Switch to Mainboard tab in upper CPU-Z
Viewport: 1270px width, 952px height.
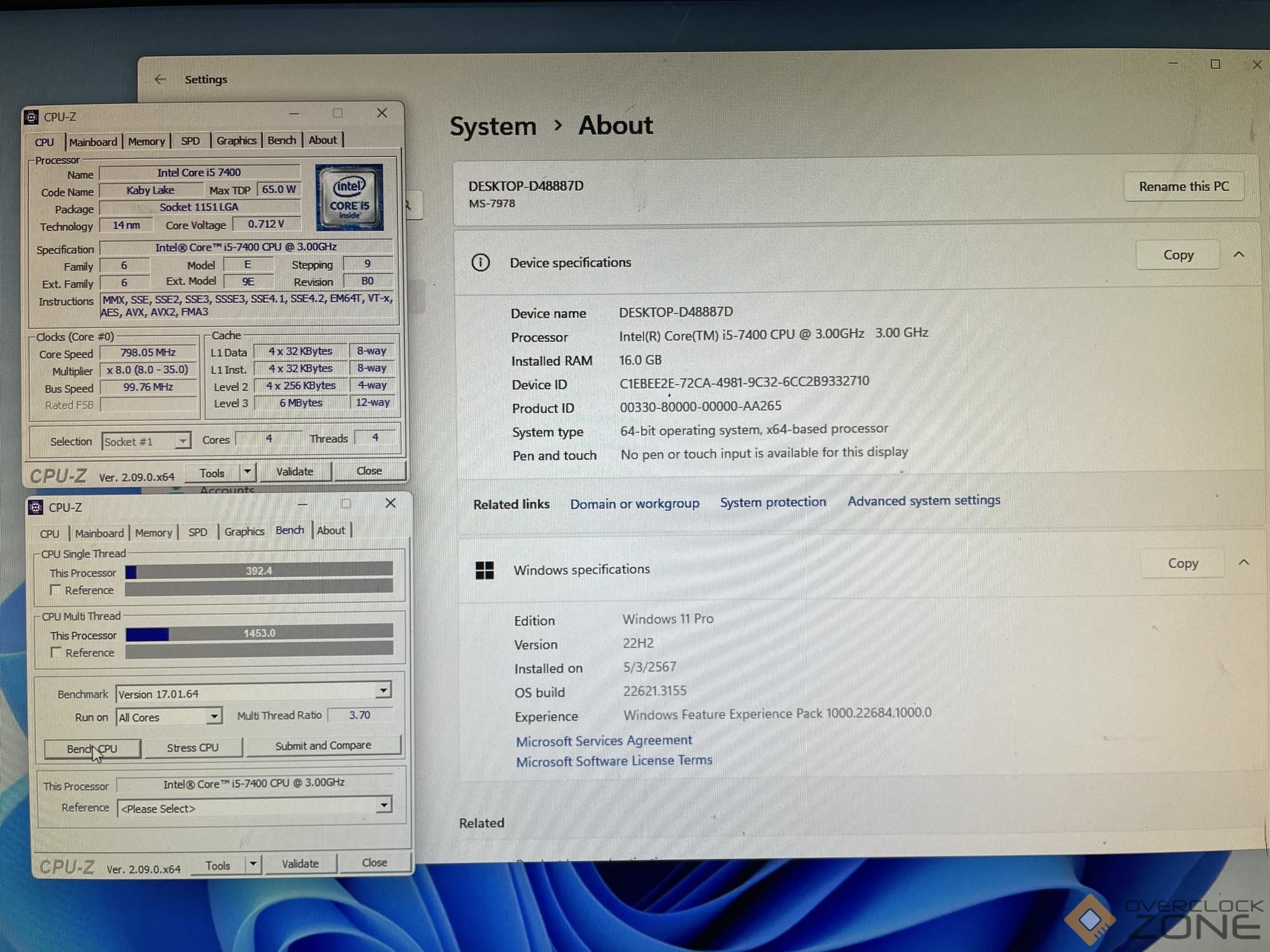pyautogui.click(x=93, y=142)
